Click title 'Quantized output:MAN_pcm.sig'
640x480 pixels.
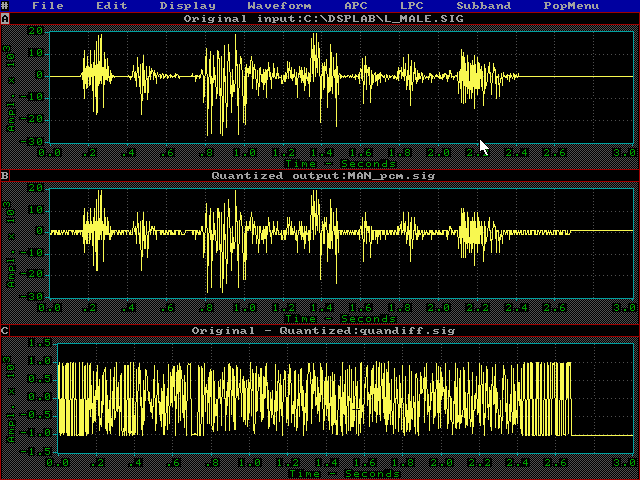[x=324, y=176]
